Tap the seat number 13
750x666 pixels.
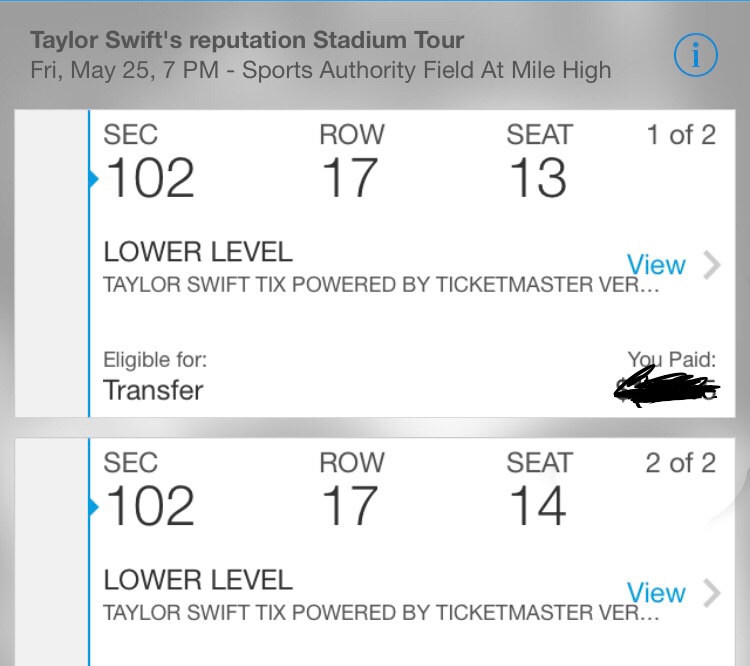537,180
